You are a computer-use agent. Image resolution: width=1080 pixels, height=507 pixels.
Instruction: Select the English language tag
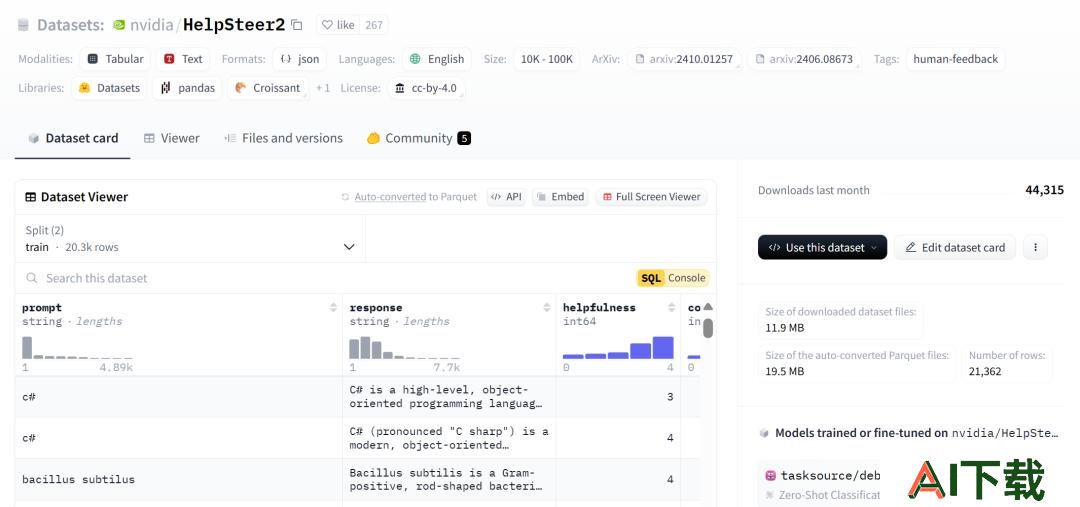point(437,59)
